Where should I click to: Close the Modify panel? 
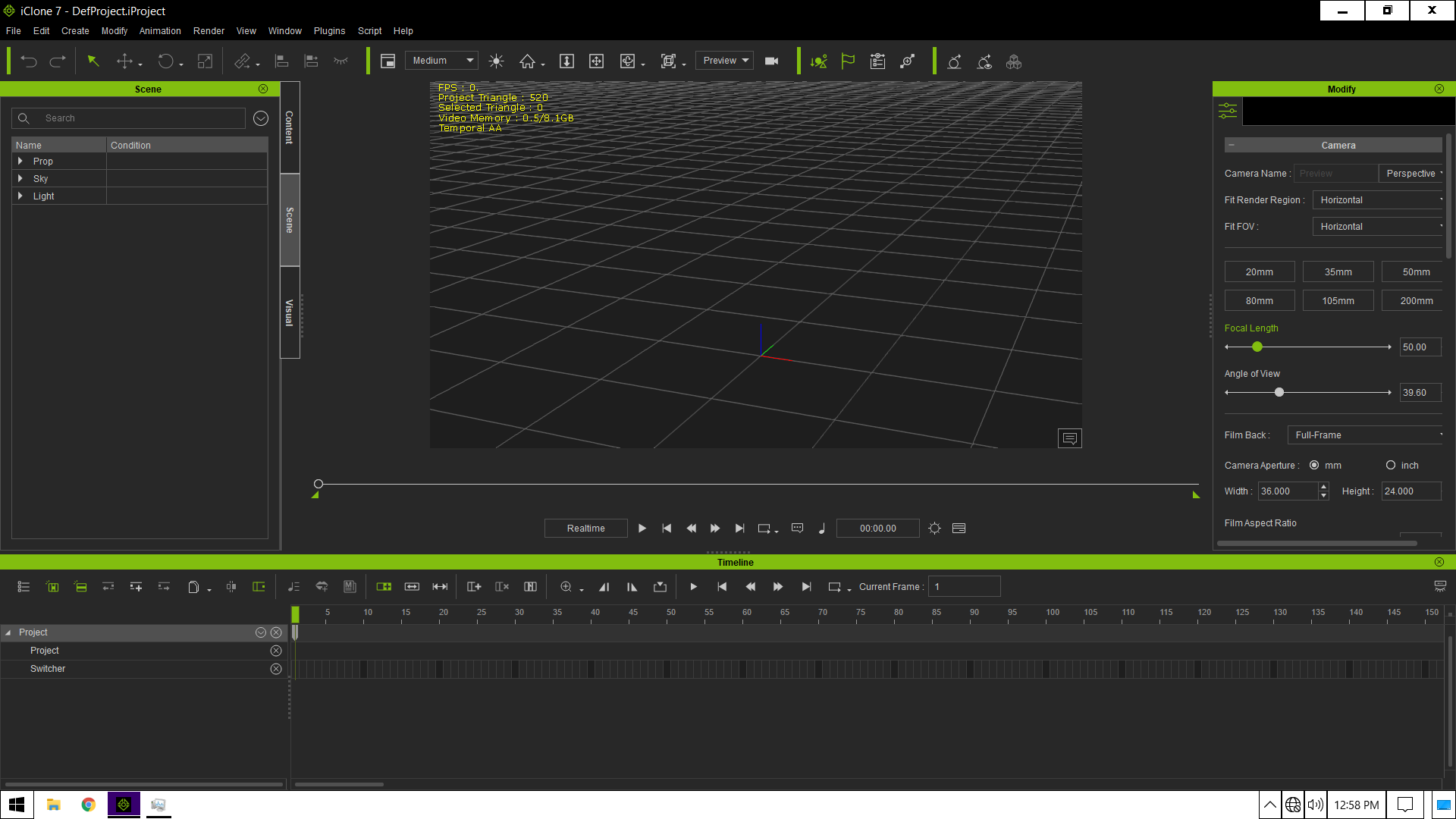click(x=1439, y=89)
